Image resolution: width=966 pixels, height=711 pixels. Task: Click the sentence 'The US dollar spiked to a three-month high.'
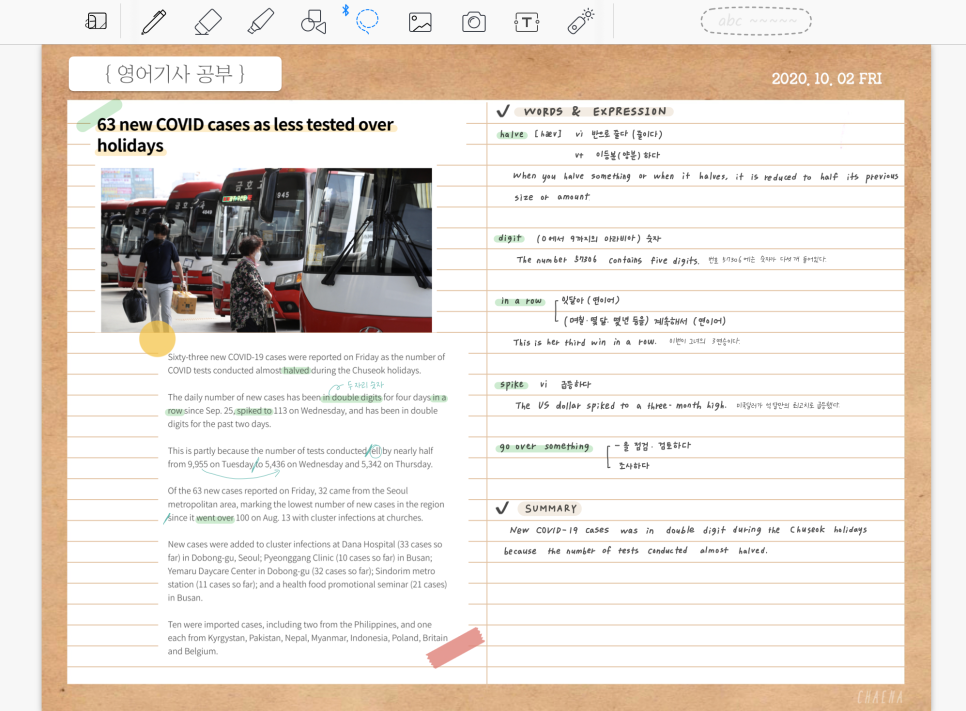(x=620, y=405)
